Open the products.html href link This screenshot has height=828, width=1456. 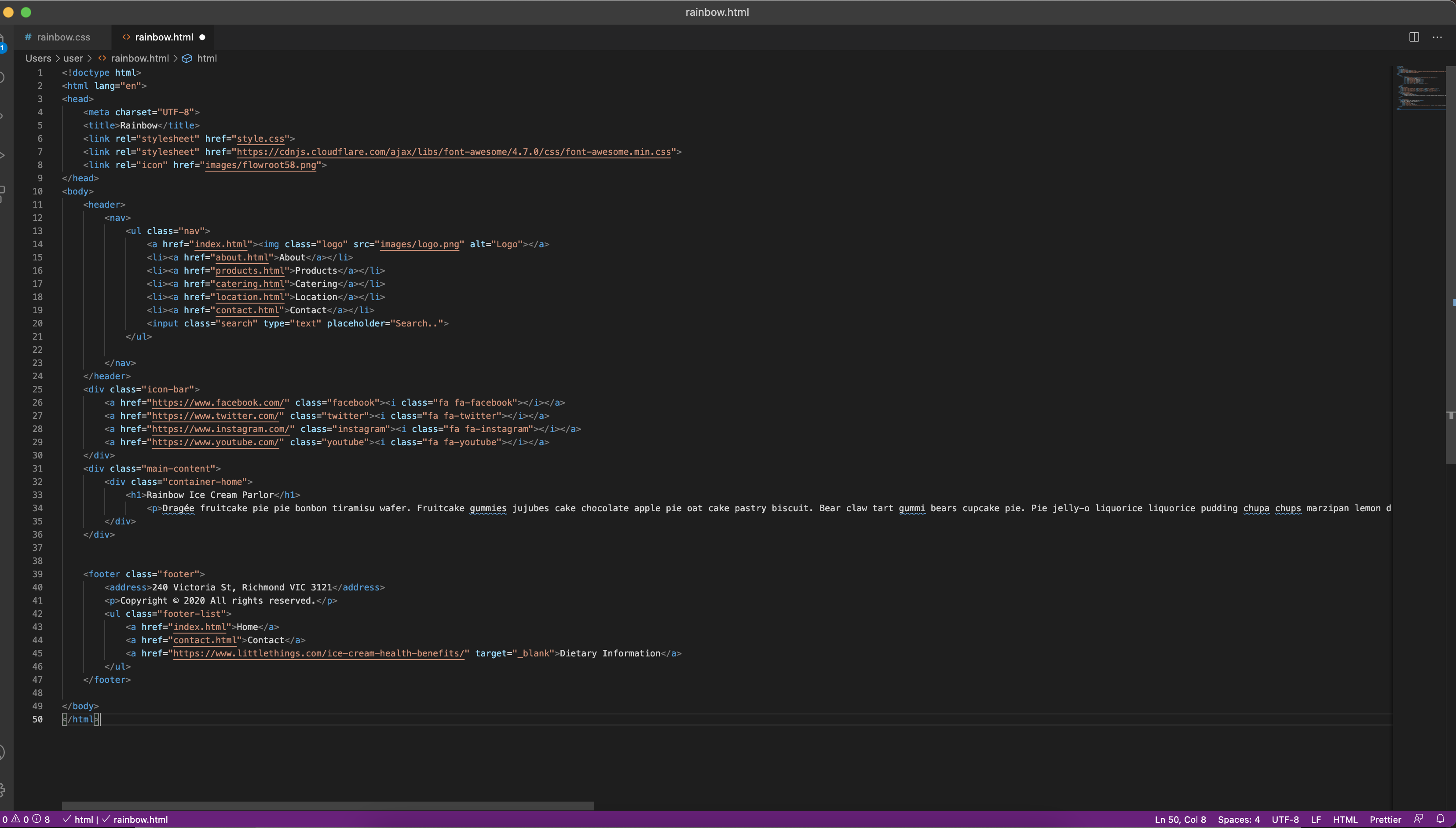[x=249, y=271]
